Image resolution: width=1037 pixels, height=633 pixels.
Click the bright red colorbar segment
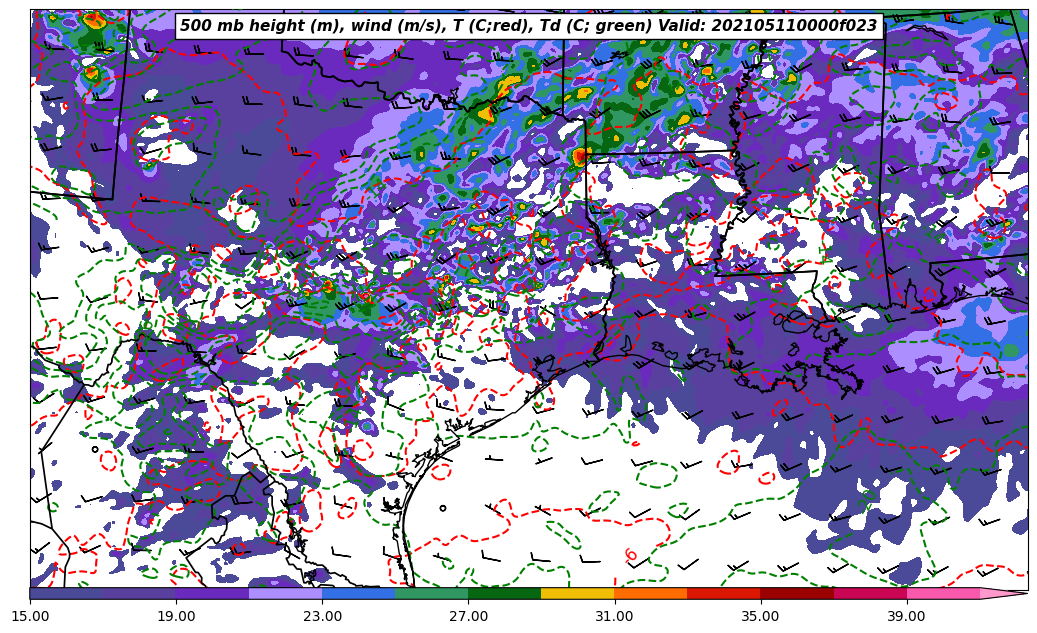(723, 593)
